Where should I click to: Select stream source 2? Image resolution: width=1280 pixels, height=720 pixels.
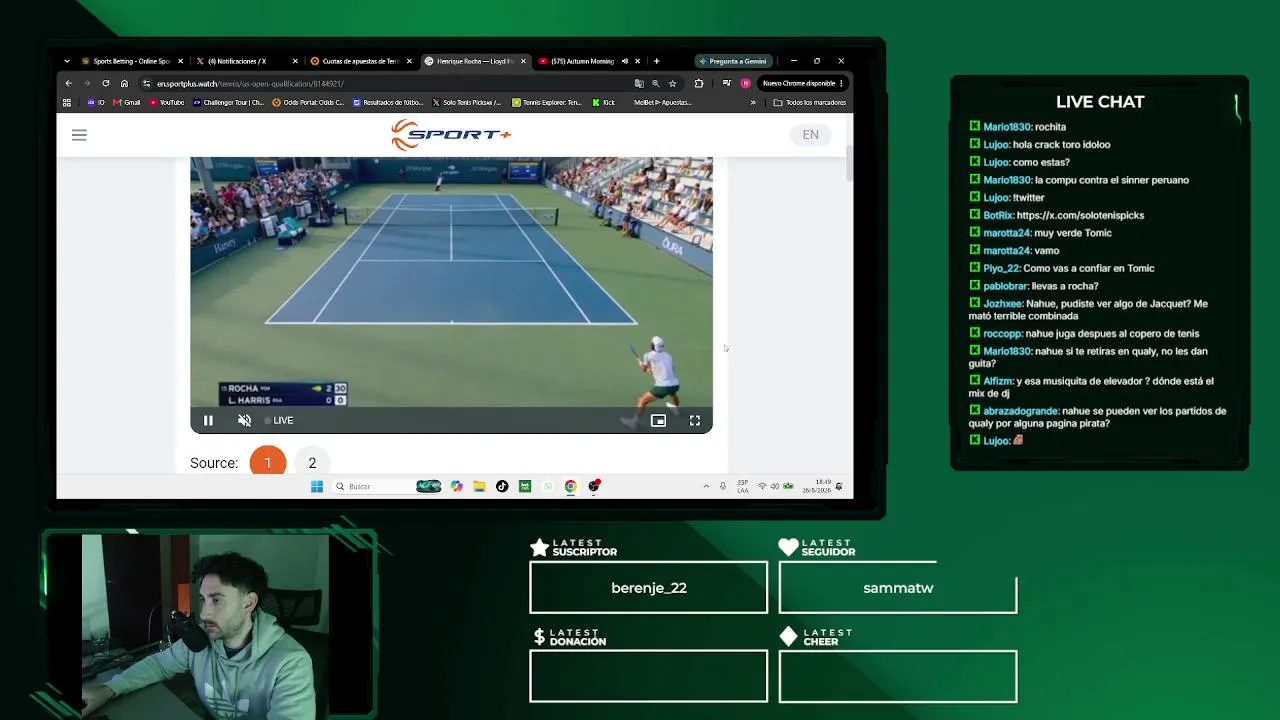[x=312, y=463]
